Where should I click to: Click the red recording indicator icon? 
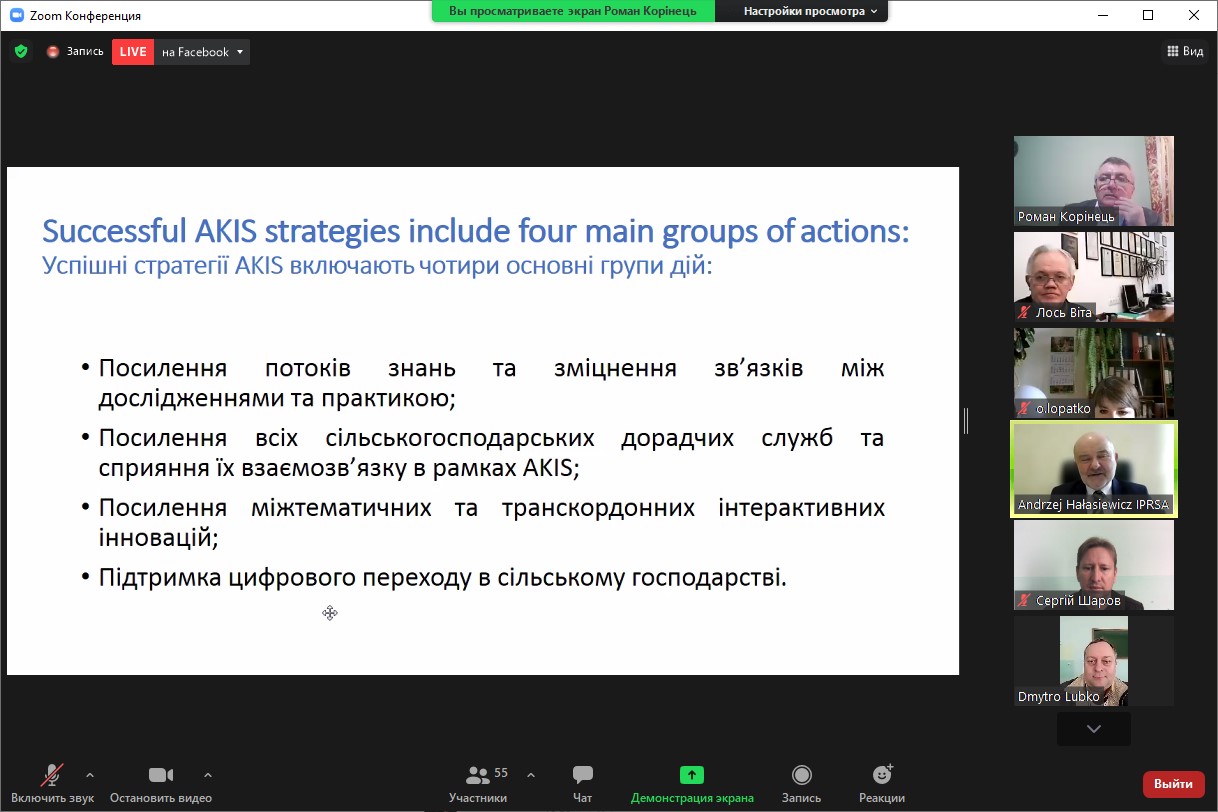click(53, 52)
